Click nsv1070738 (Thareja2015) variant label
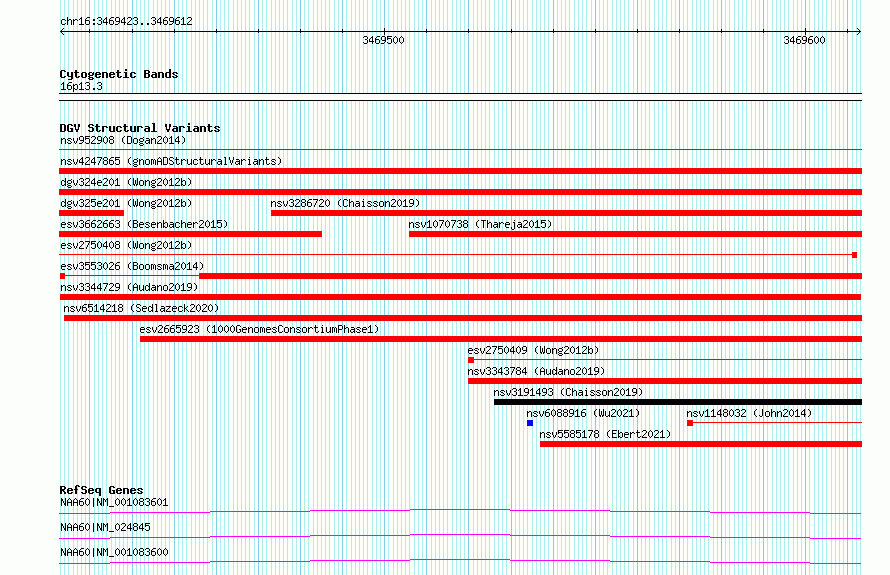Image resolution: width=890 pixels, height=575 pixels. 480,224
